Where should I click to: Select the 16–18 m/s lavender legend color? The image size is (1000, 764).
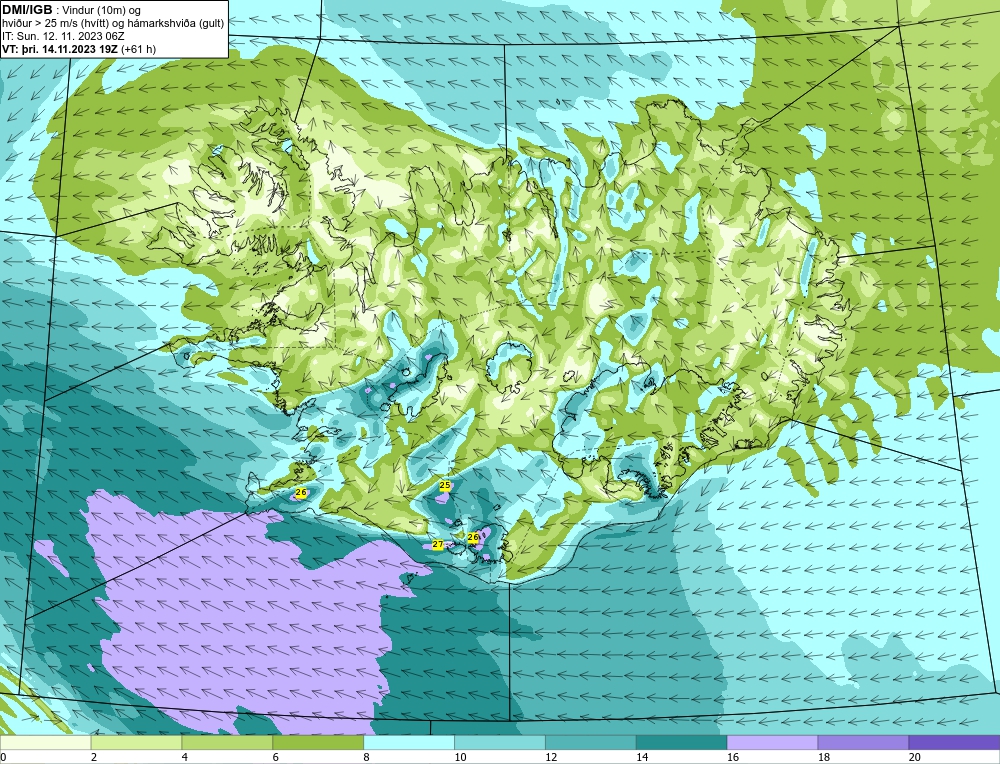click(x=772, y=742)
